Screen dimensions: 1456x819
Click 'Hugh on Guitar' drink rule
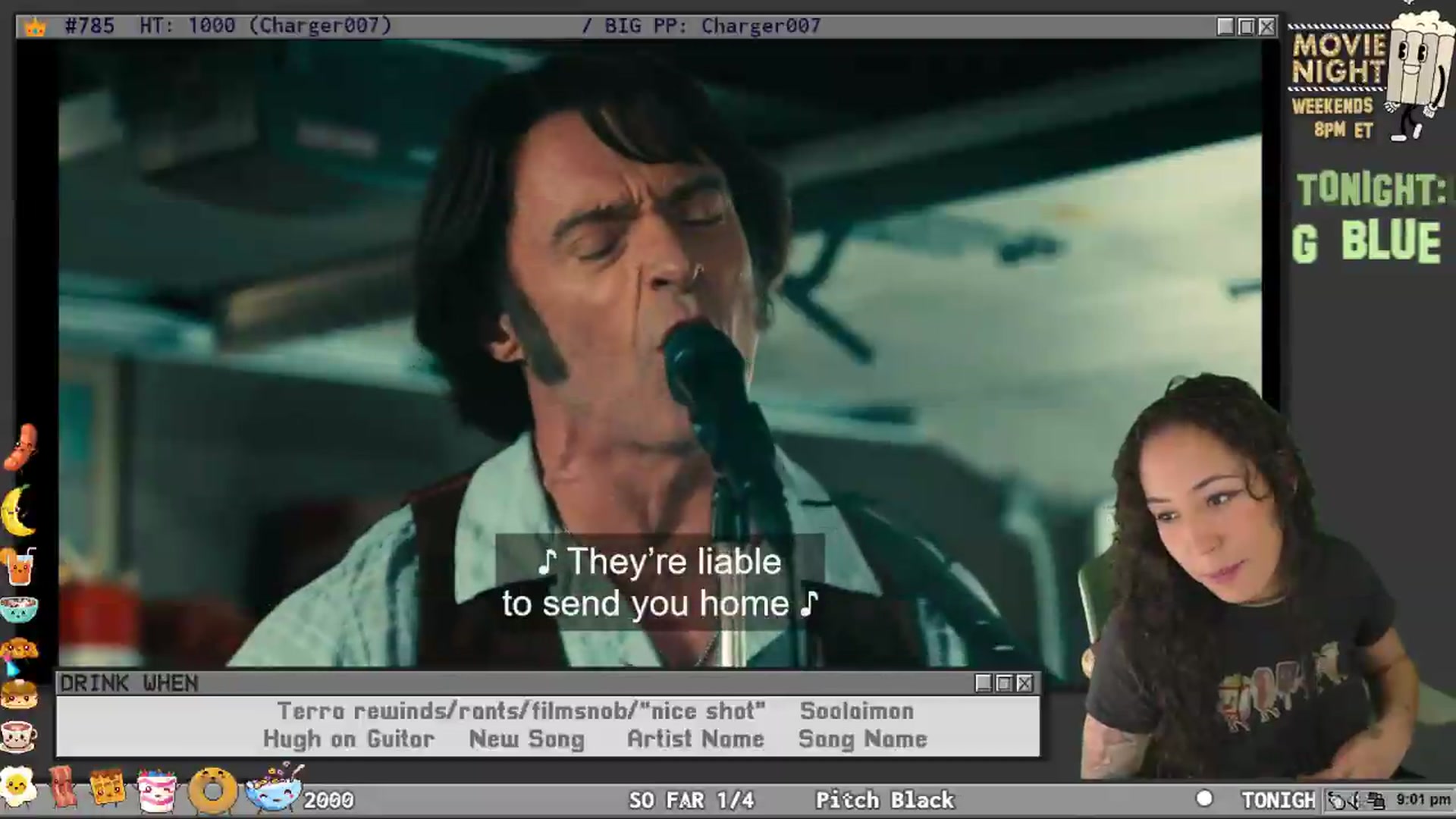tap(349, 739)
